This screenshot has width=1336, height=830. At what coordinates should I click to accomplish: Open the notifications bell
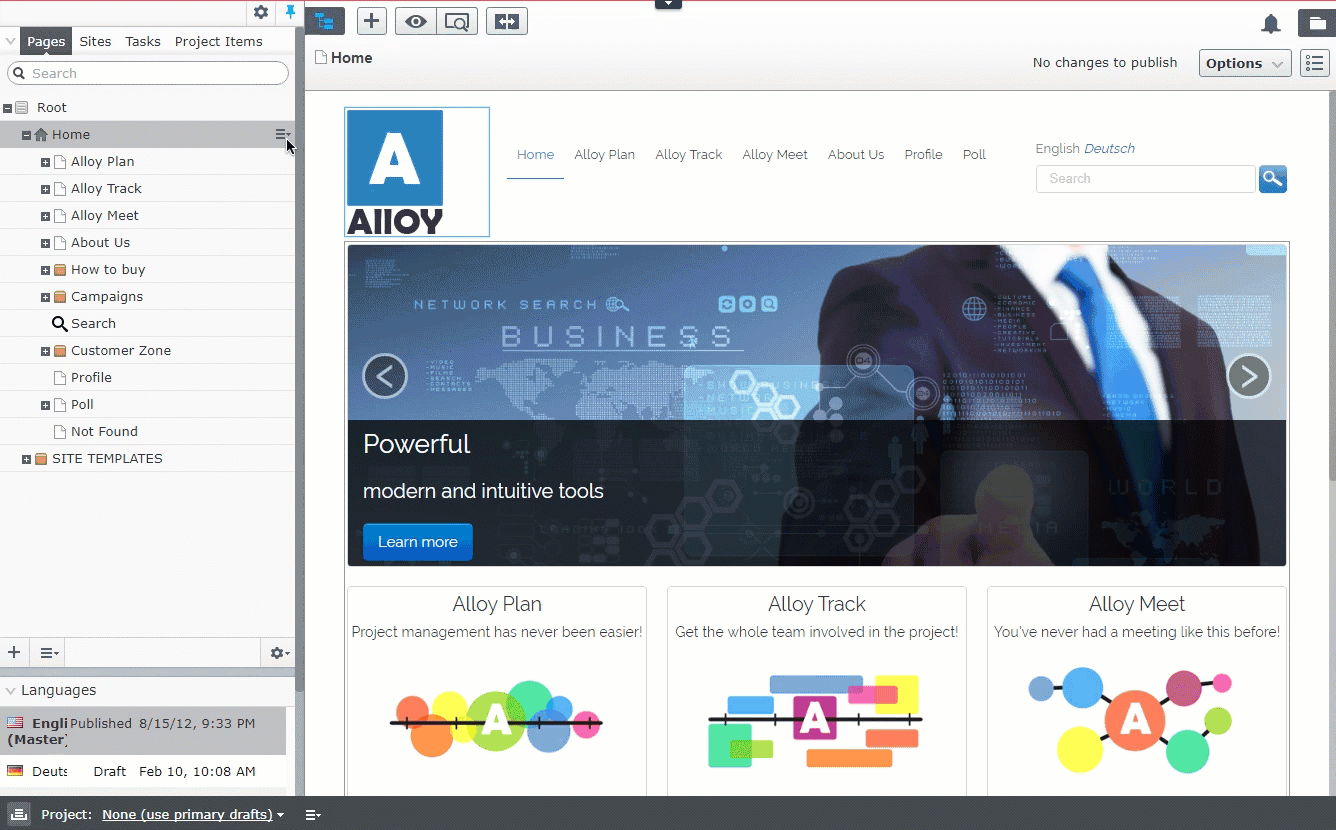click(x=1271, y=24)
